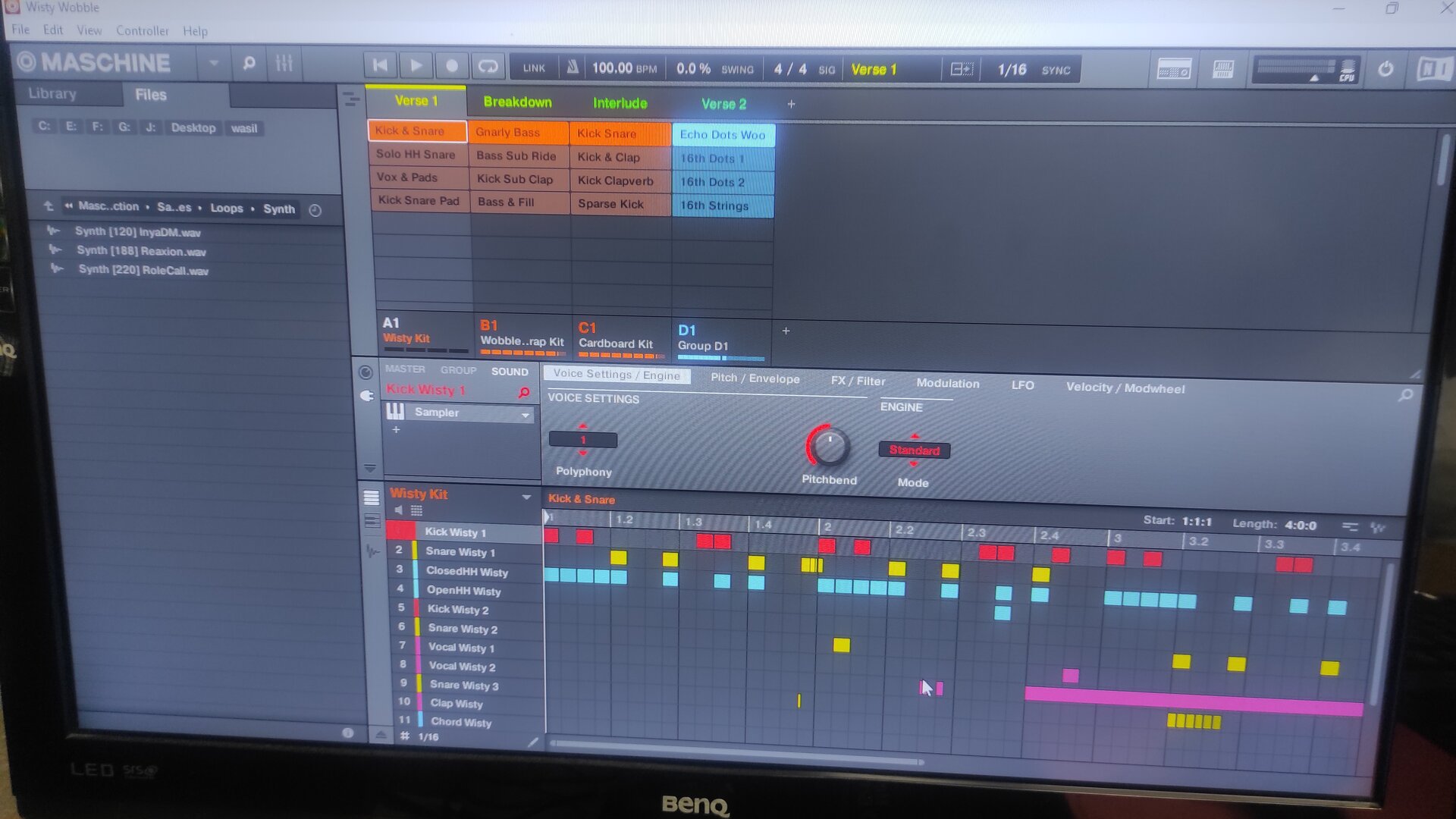Click the 0.0 % swing value
The image size is (1456, 819).
tap(693, 69)
